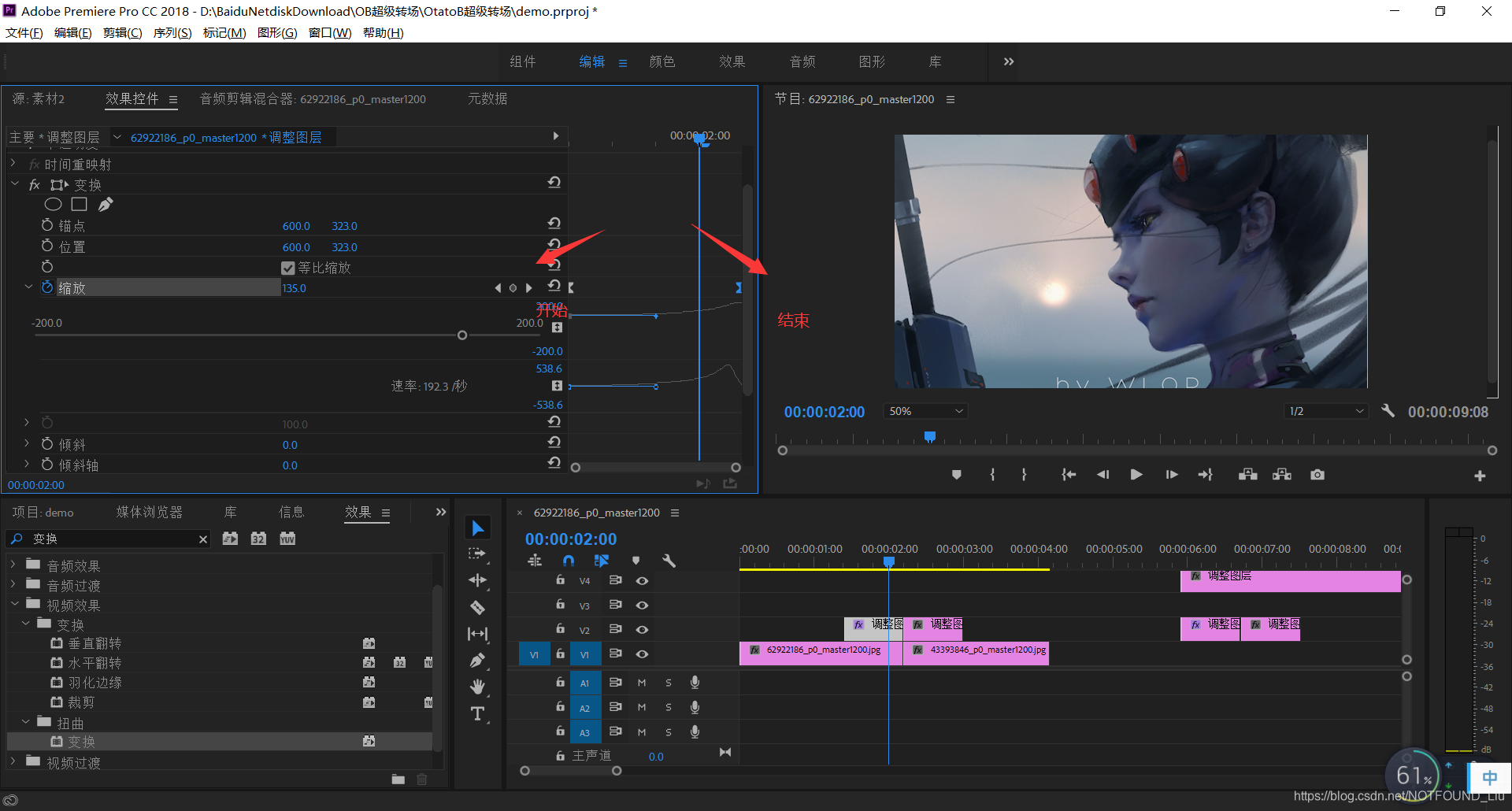Open the 文件(F) menu
This screenshot has height=811, width=1512.
[x=24, y=33]
